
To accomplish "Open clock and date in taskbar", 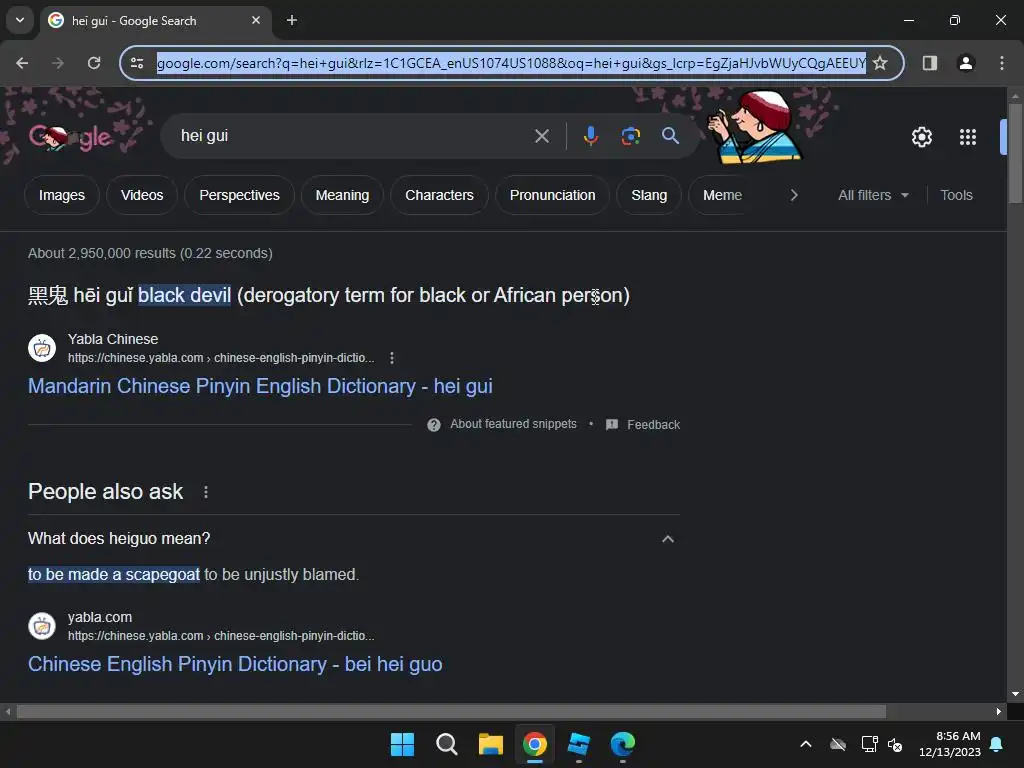I will click(x=950, y=744).
